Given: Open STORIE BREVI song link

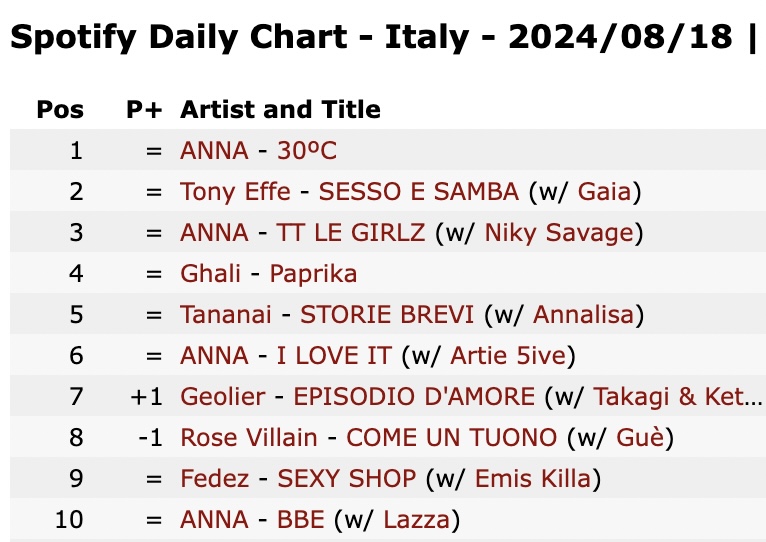Looking at the screenshot, I should pos(387,314).
